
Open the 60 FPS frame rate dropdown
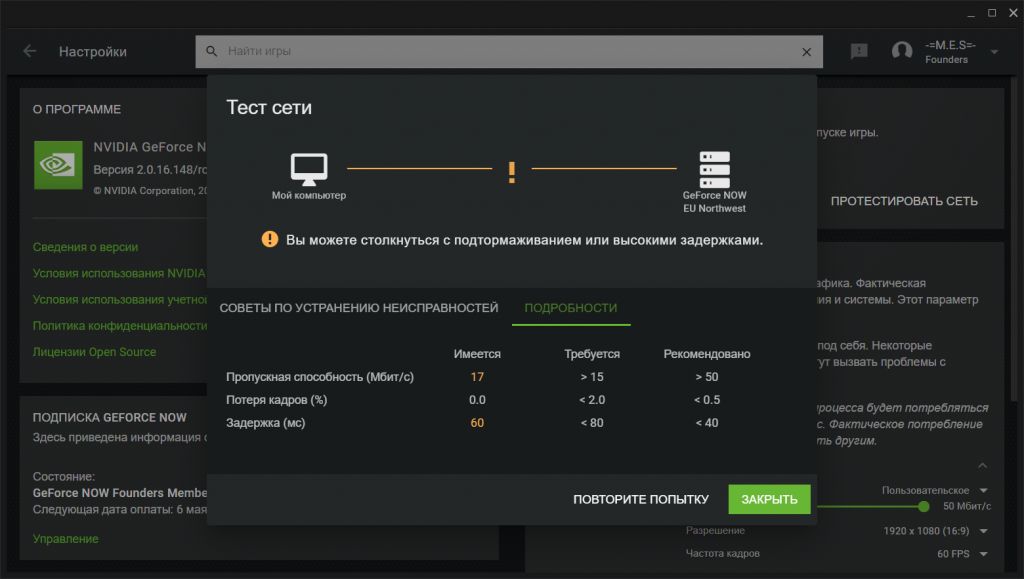tap(963, 553)
